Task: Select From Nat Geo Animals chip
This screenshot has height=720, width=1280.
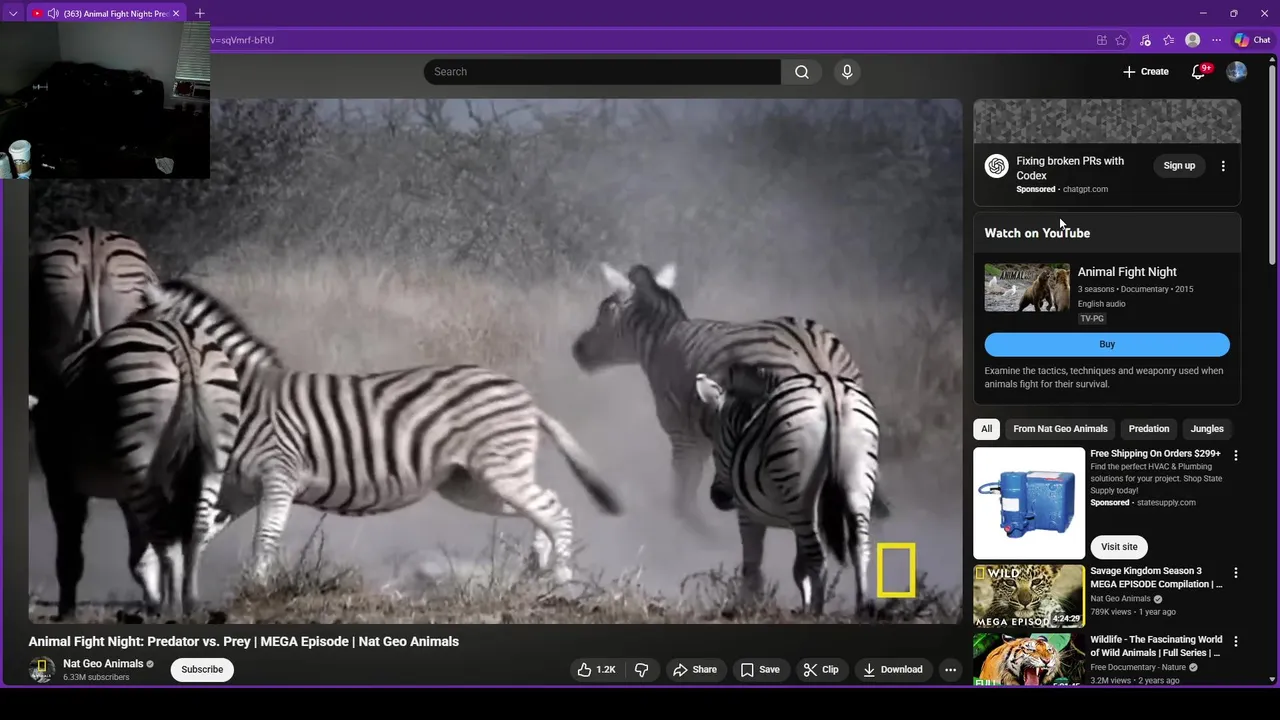Action: [x=1060, y=429]
